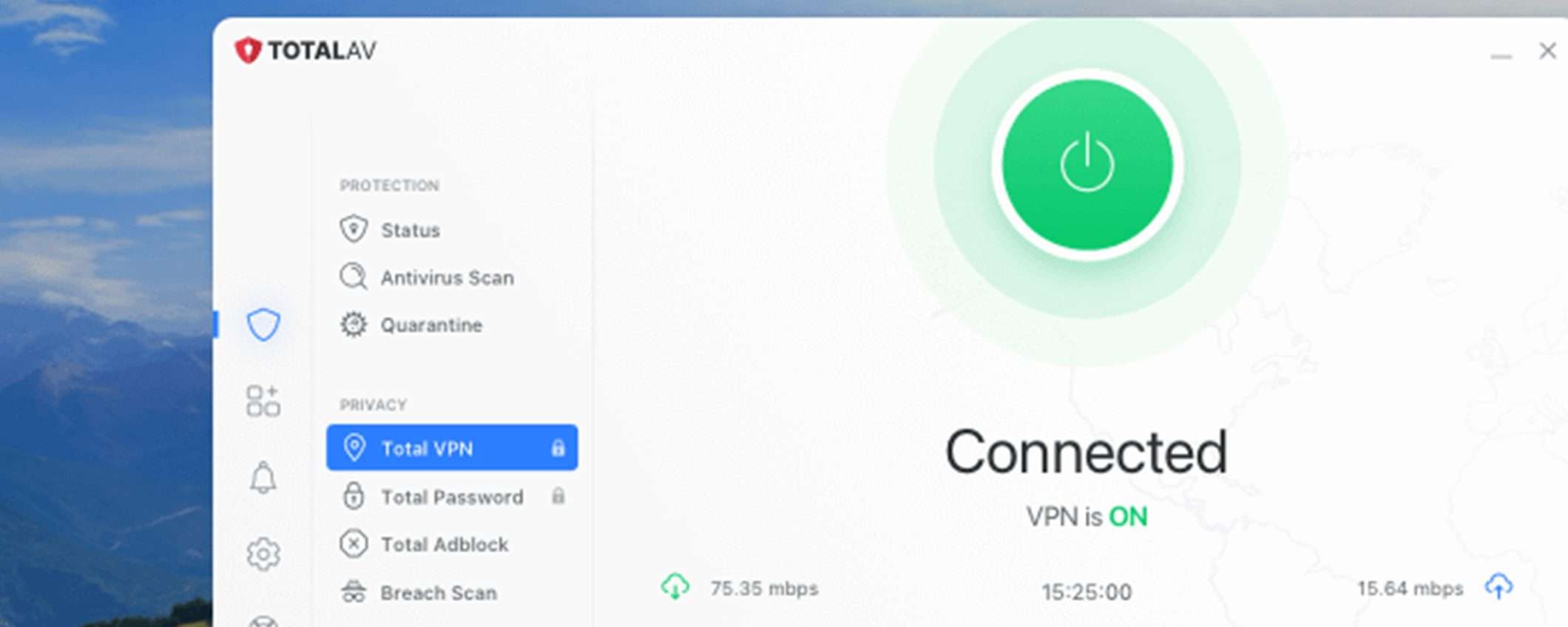
Task: Click the TotalAV logo
Action: [x=305, y=50]
